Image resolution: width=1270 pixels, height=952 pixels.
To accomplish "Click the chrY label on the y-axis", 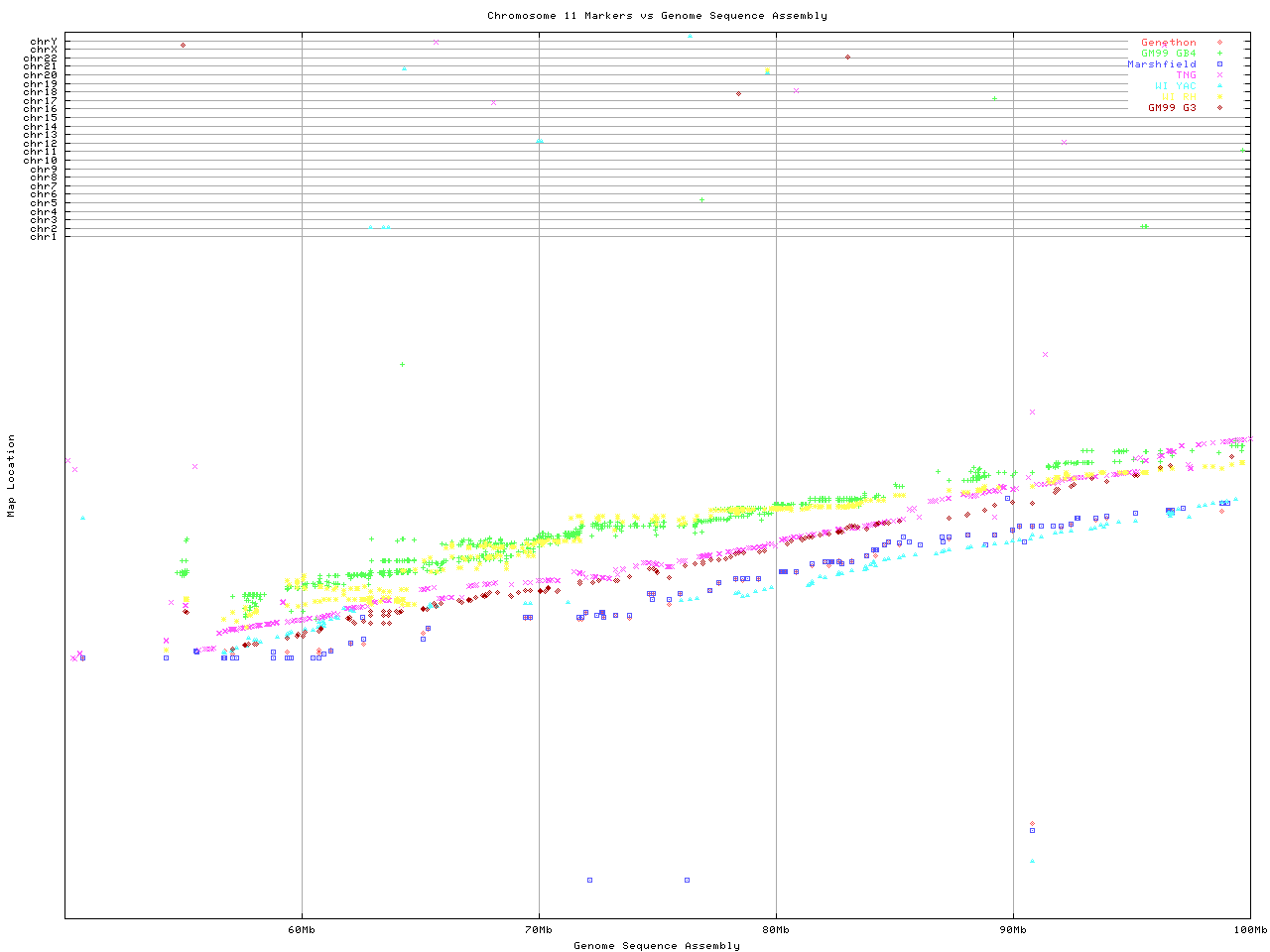I will click(44, 41).
